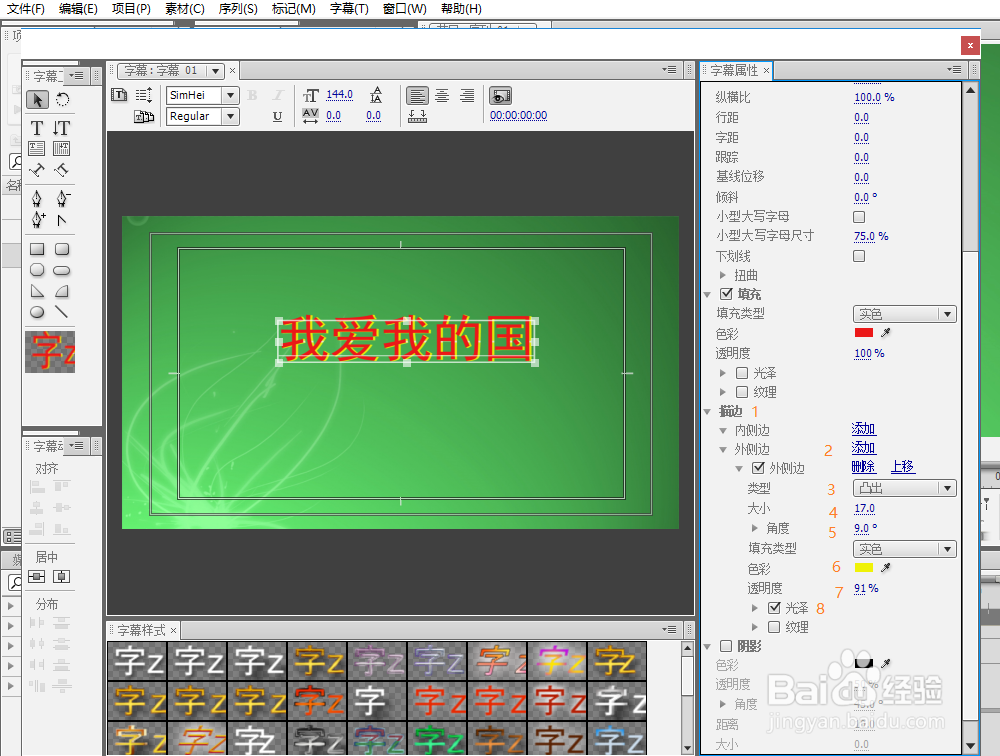Image resolution: width=1000 pixels, height=756 pixels.
Task: Enable the 阴影 checkbox
Action: coord(726,646)
